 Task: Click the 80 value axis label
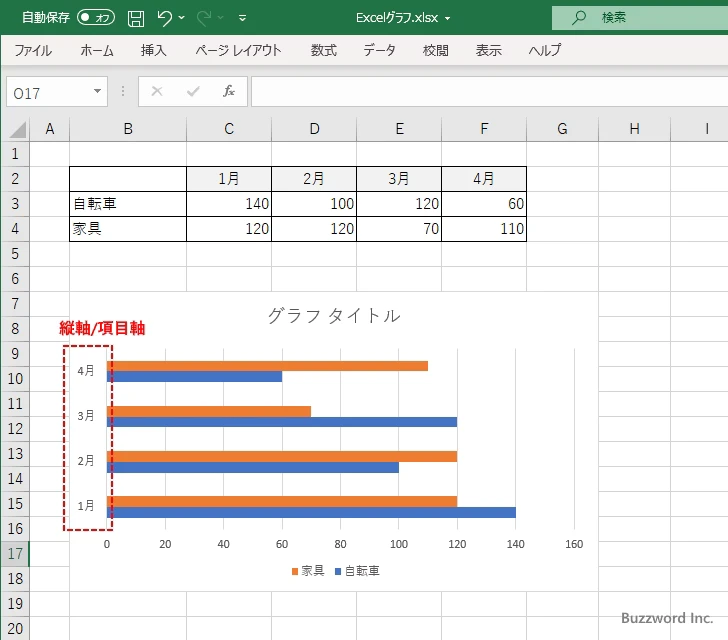pos(340,544)
